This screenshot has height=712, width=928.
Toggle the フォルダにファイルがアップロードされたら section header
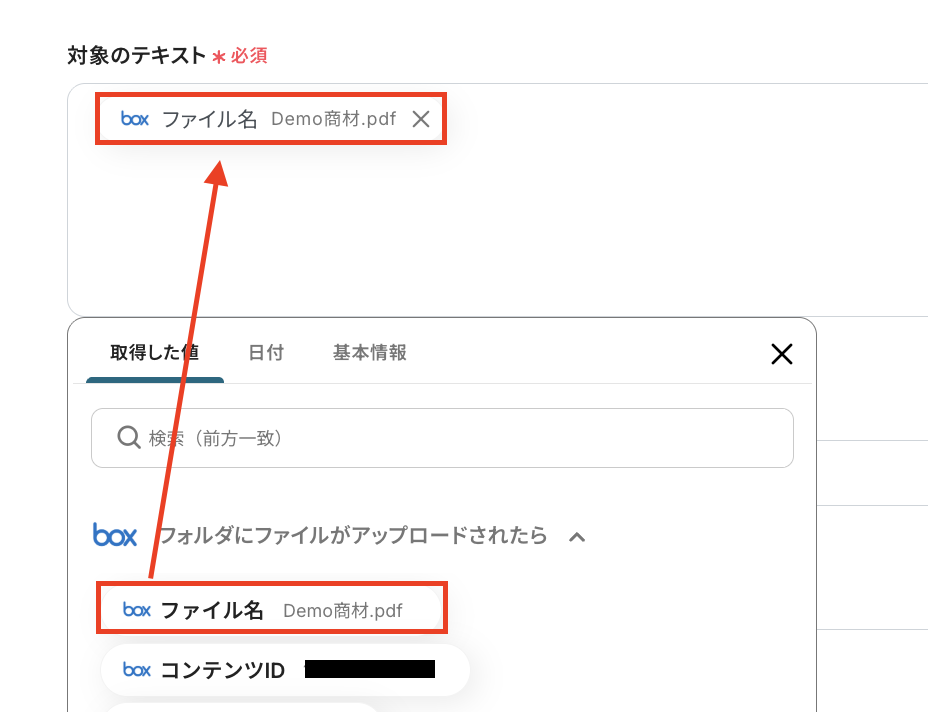pos(353,536)
